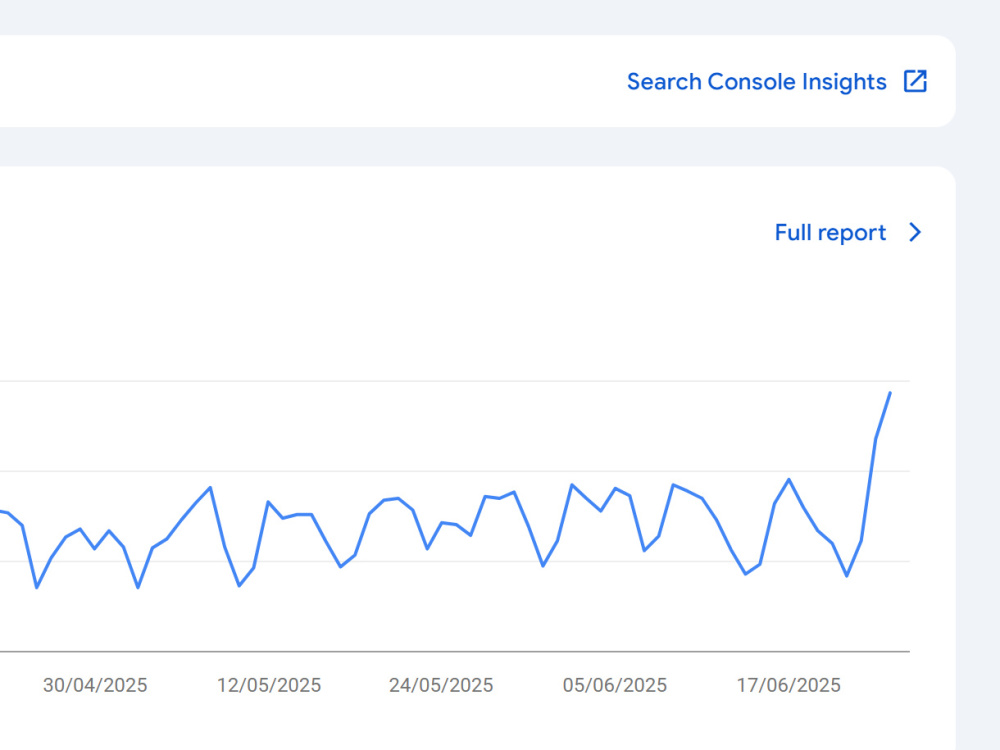The image size is (1000, 750).
Task: Open the Full report link
Action: [830, 233]
